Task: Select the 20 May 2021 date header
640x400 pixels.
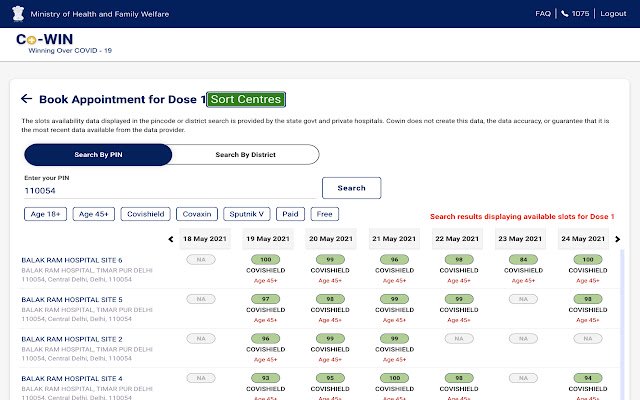Action: pos(331,239)
